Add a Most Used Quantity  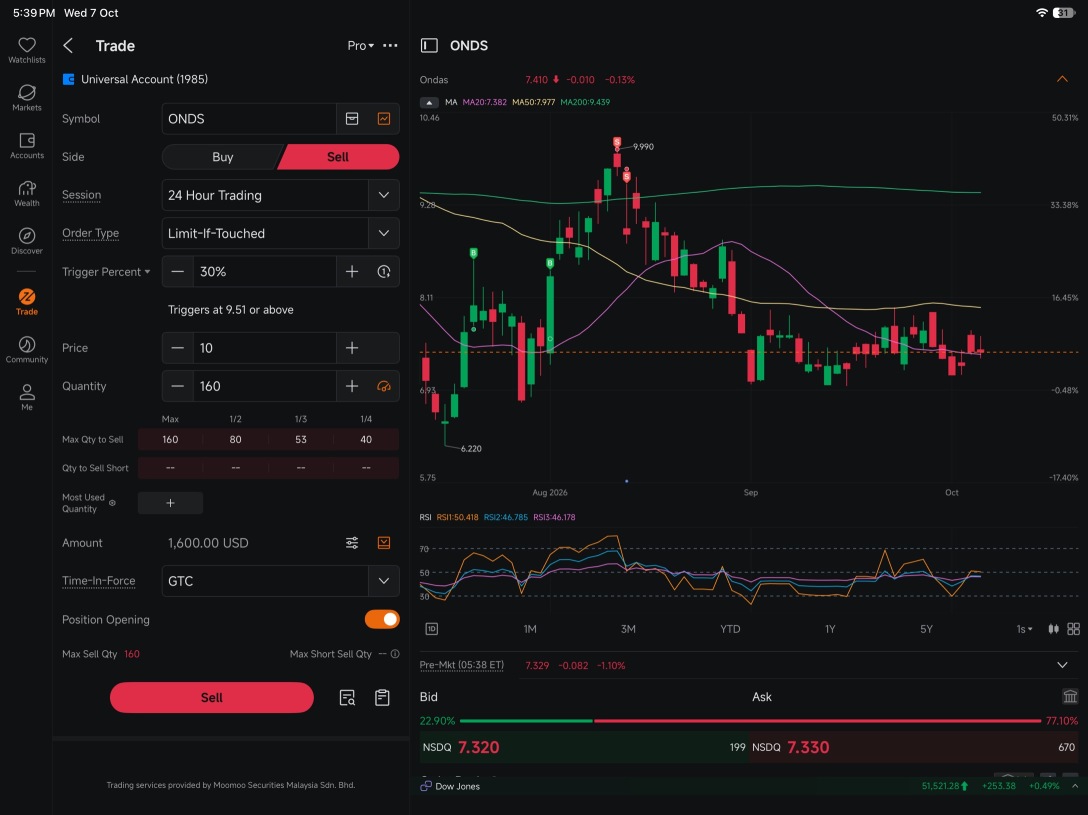pos(170,503)
